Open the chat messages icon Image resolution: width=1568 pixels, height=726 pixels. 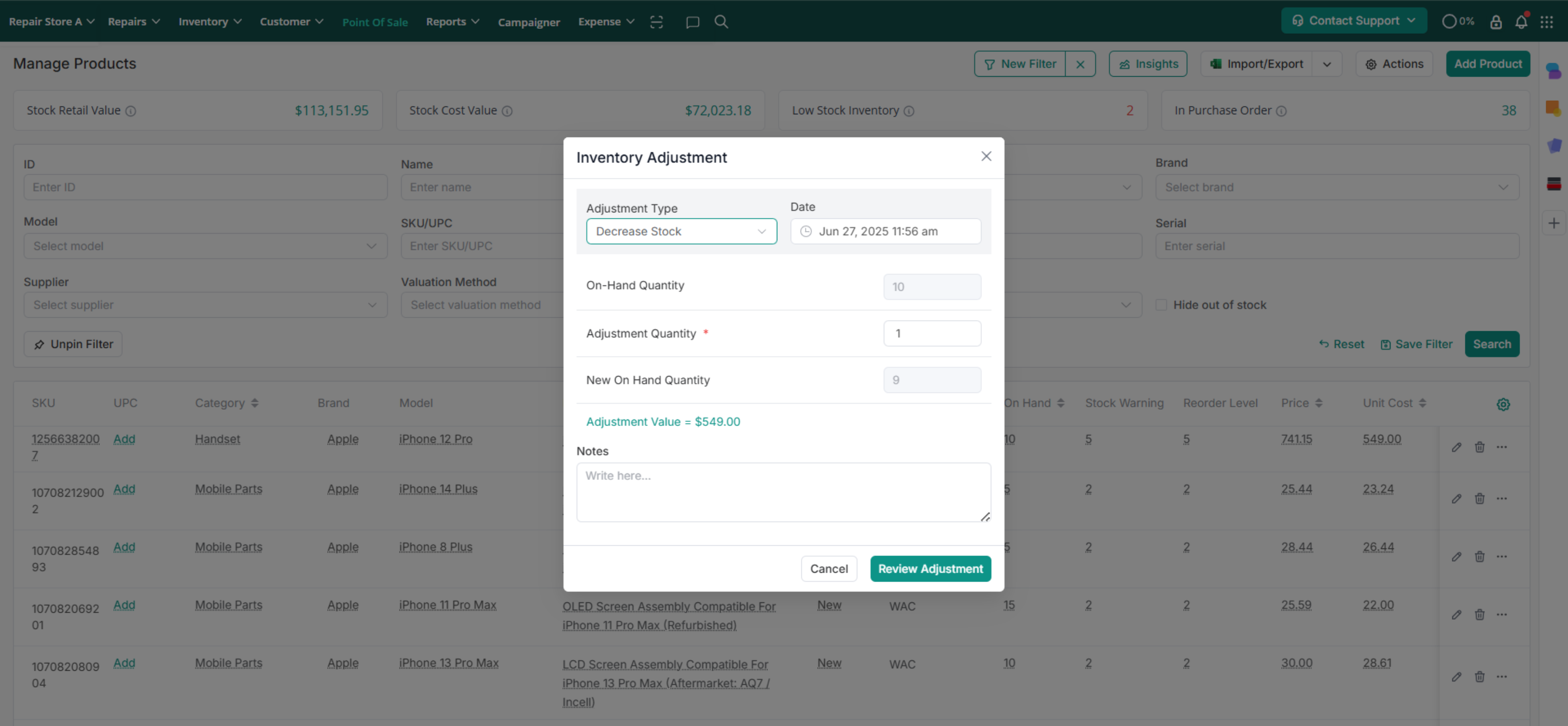[x=692, y=22]
